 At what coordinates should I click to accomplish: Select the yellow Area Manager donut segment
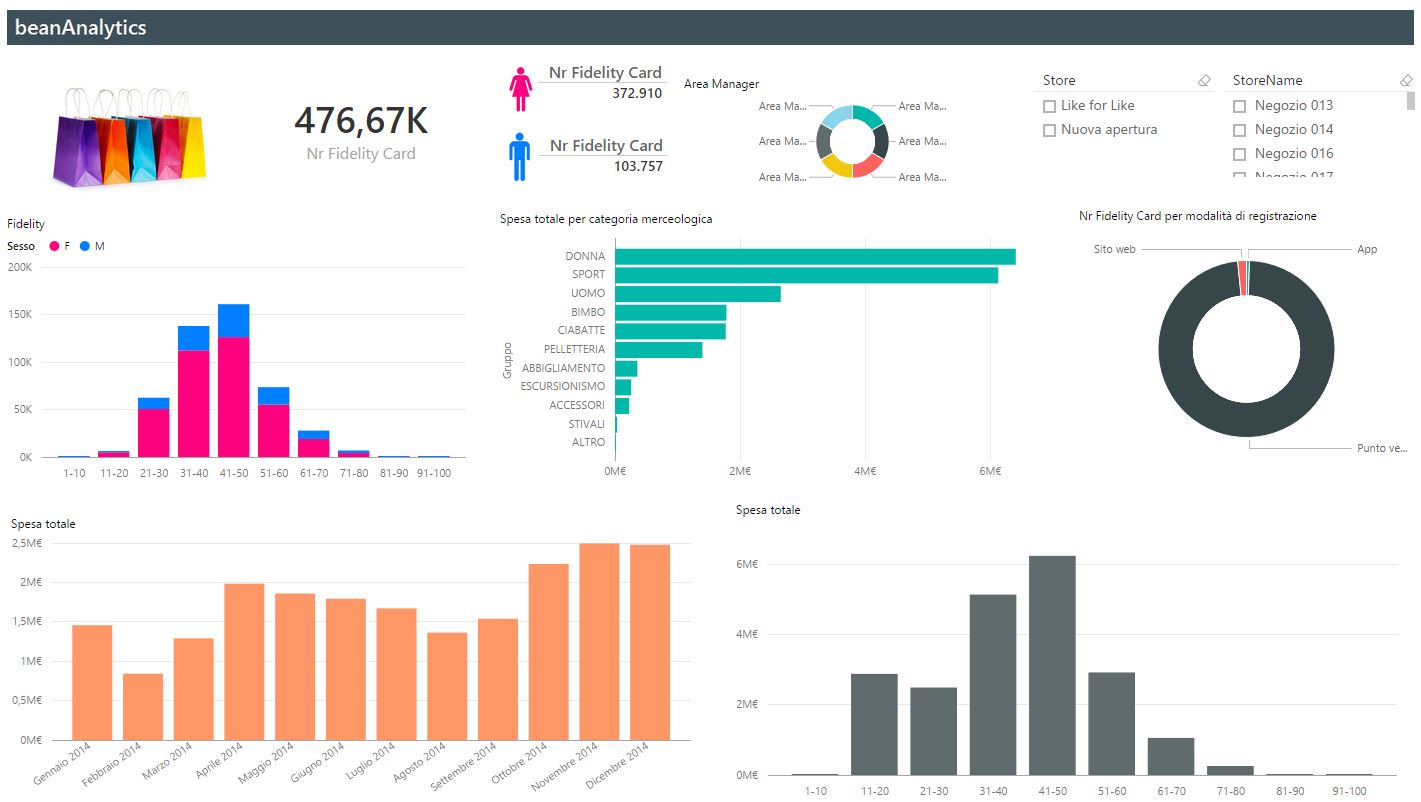click(x=838, y=166)
